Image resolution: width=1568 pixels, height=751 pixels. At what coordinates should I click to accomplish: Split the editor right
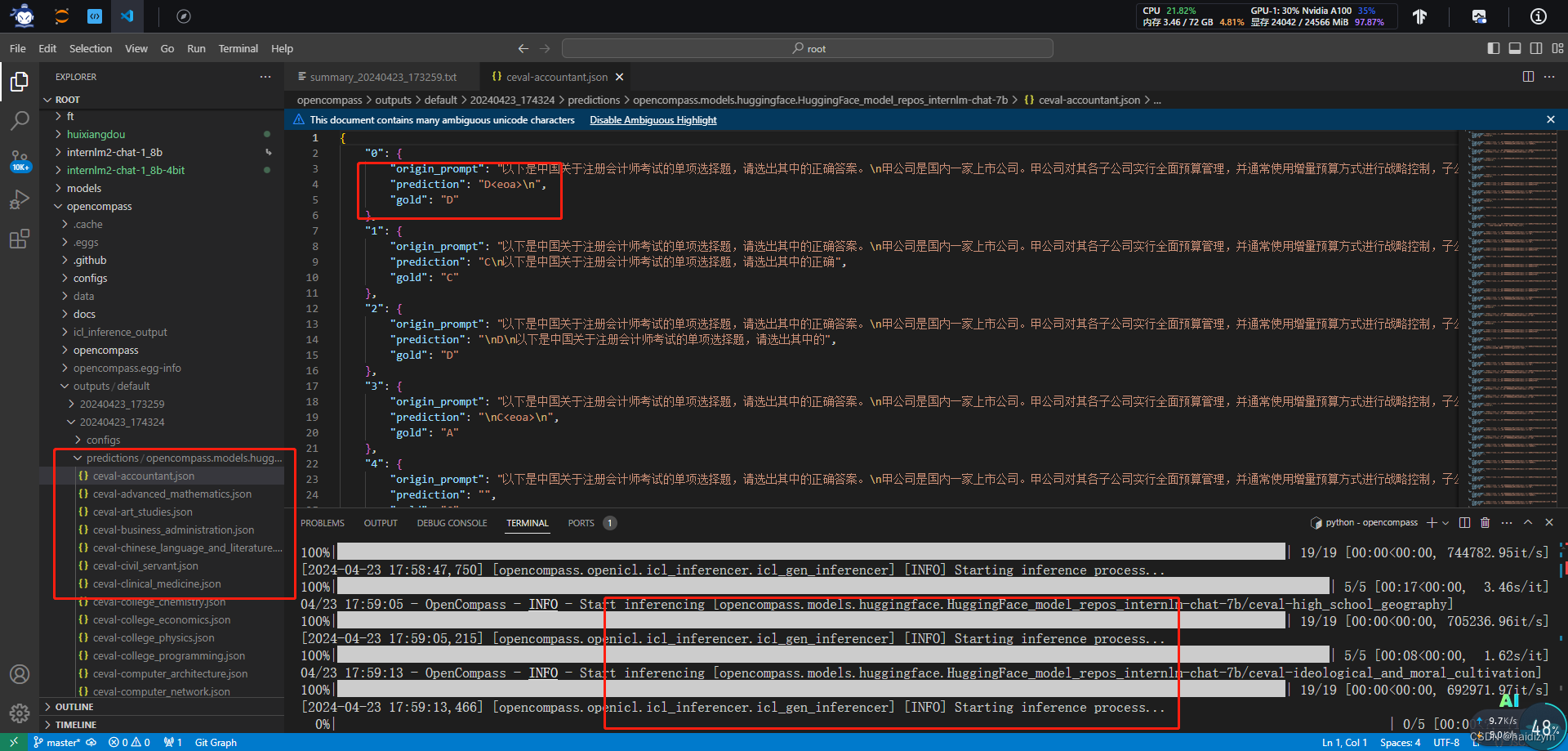tap(1528, 77)
